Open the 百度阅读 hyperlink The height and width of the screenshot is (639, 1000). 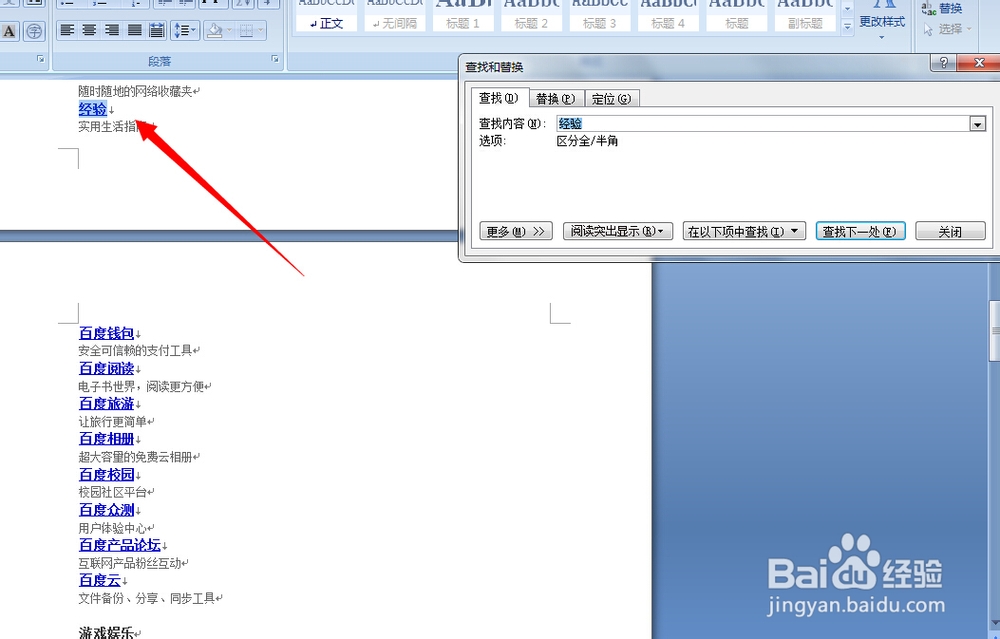pos(106,368)
